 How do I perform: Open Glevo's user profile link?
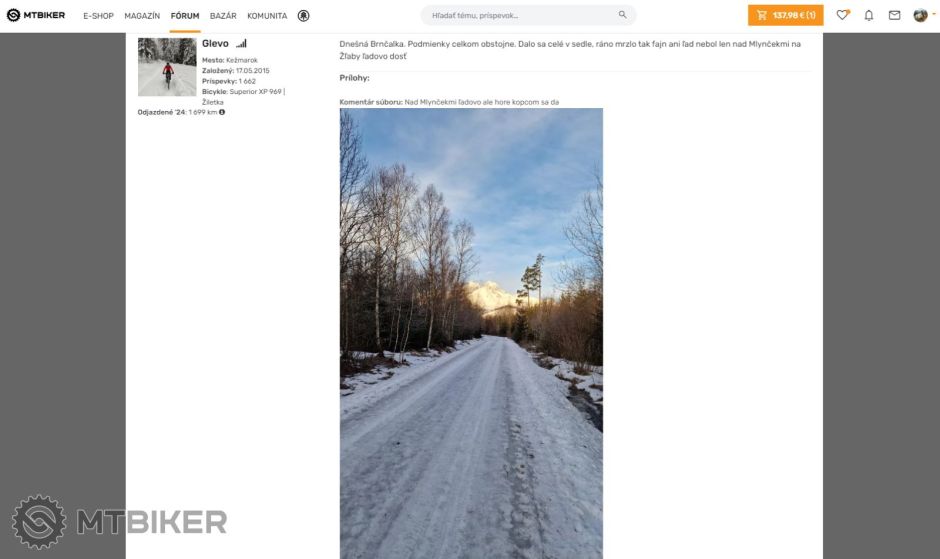(215, 43)
